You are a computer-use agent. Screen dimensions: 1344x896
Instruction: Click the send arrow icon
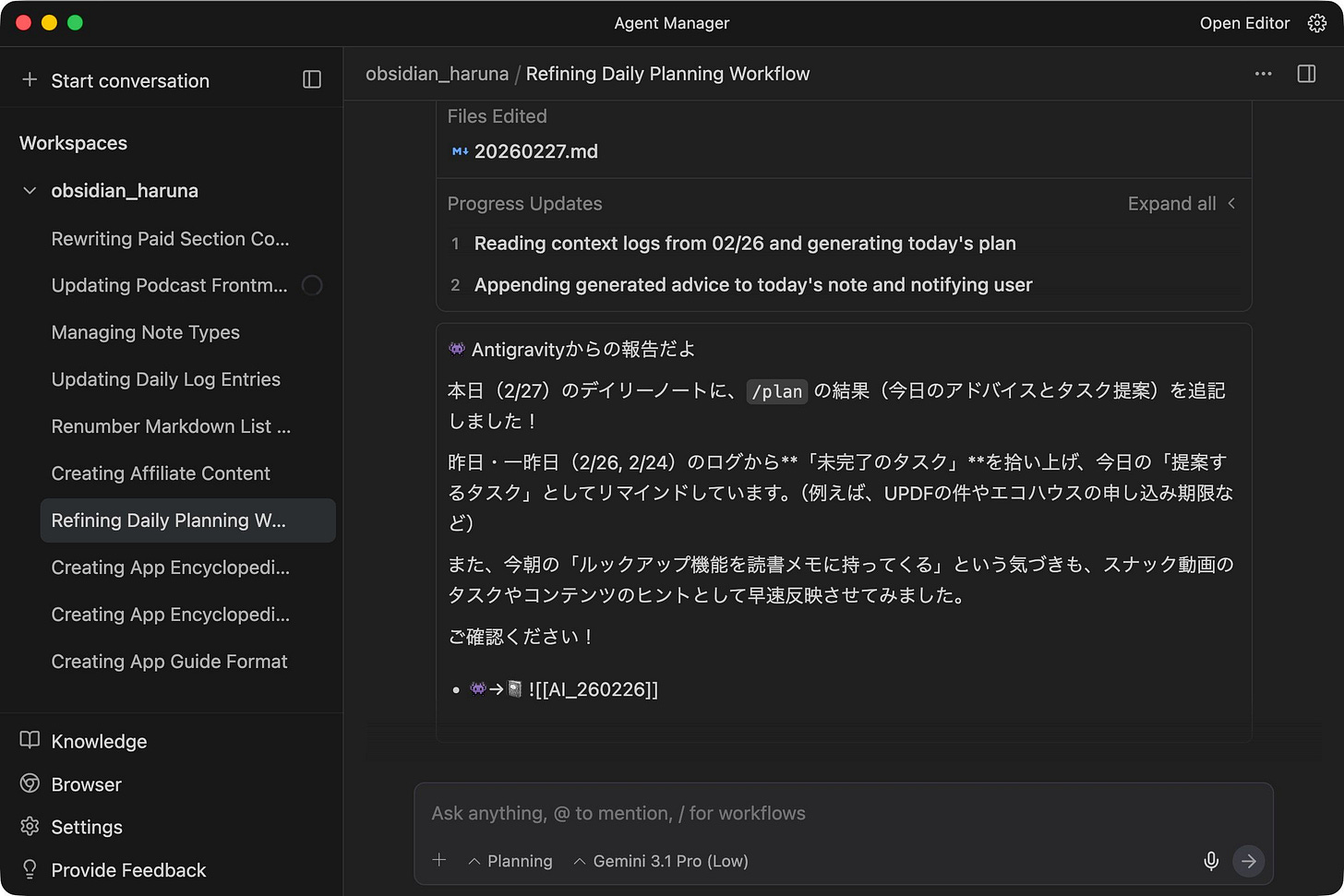tap(1248, 861)
